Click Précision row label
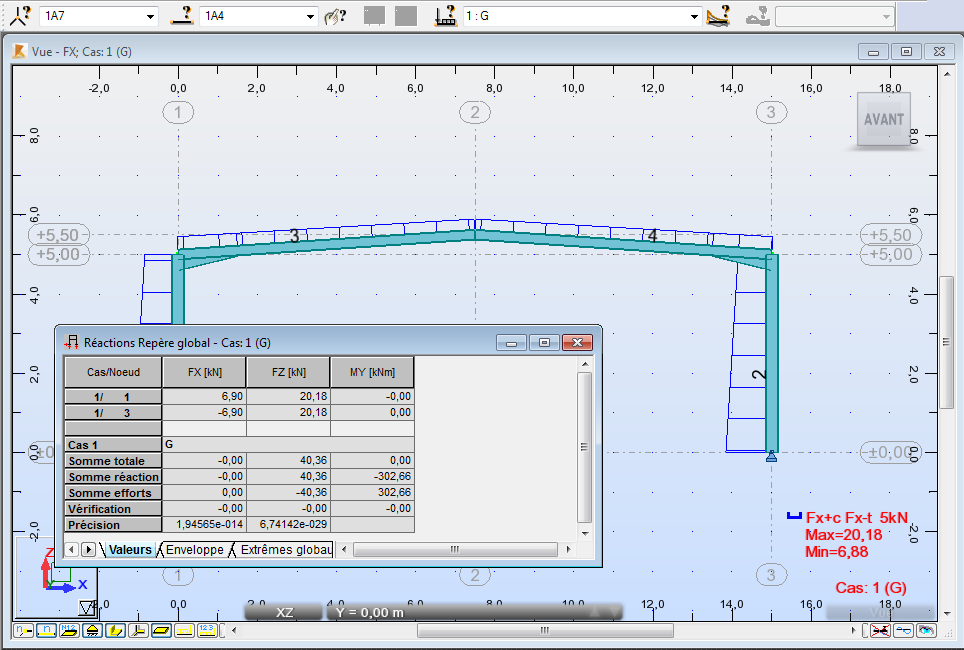This screenshot has width=964, height=650. pos(113,525)
